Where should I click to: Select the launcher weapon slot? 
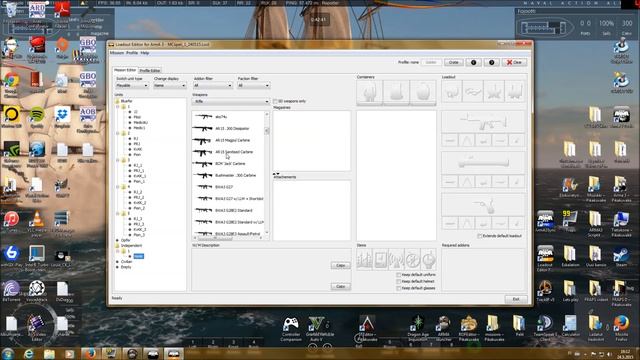tap(483, 163)
